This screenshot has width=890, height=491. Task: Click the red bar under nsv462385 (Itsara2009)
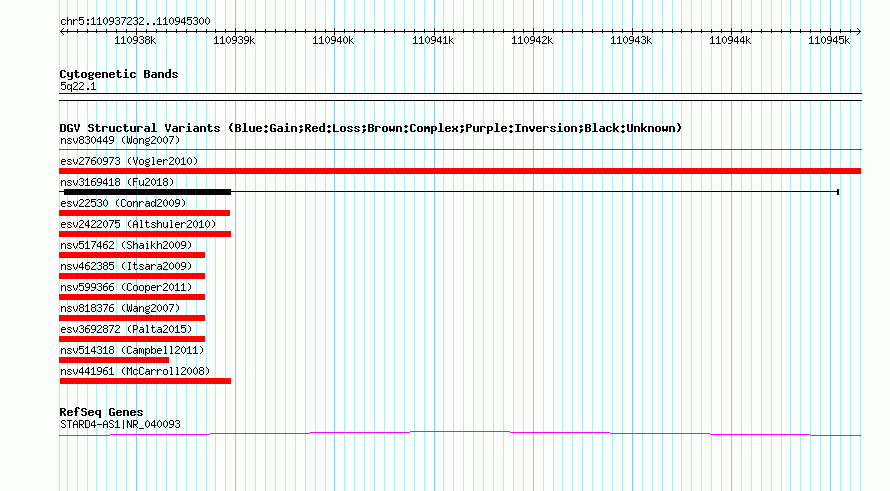[132, 276]
